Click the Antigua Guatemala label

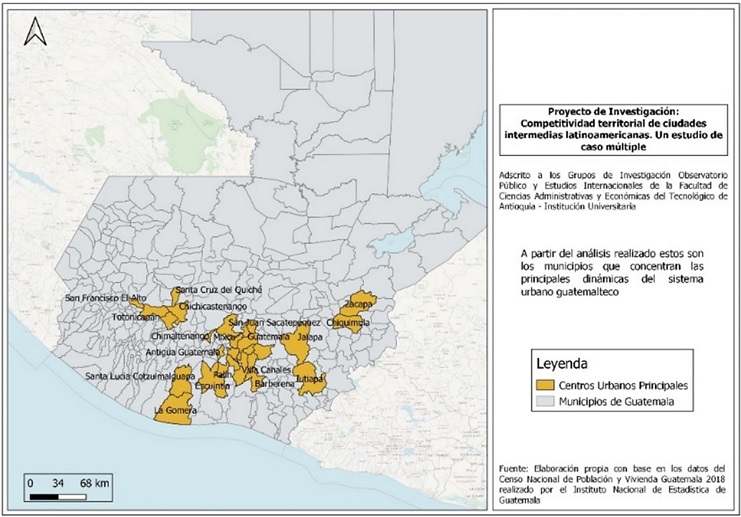click(x=183, y=352)
